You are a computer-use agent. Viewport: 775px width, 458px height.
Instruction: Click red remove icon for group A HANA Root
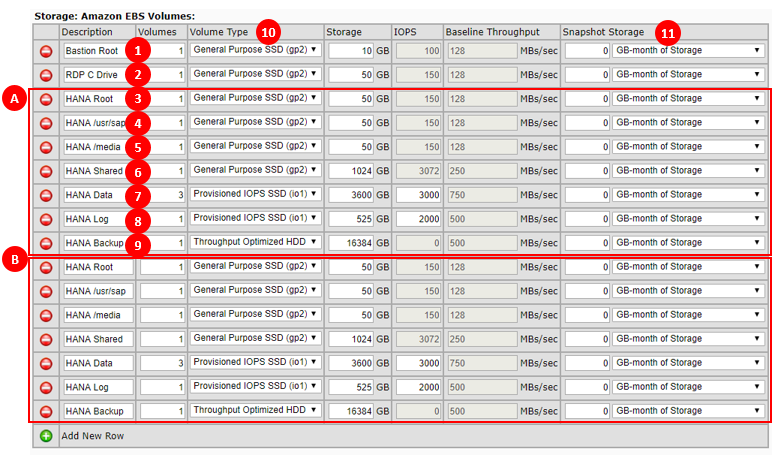coord(46,99)
